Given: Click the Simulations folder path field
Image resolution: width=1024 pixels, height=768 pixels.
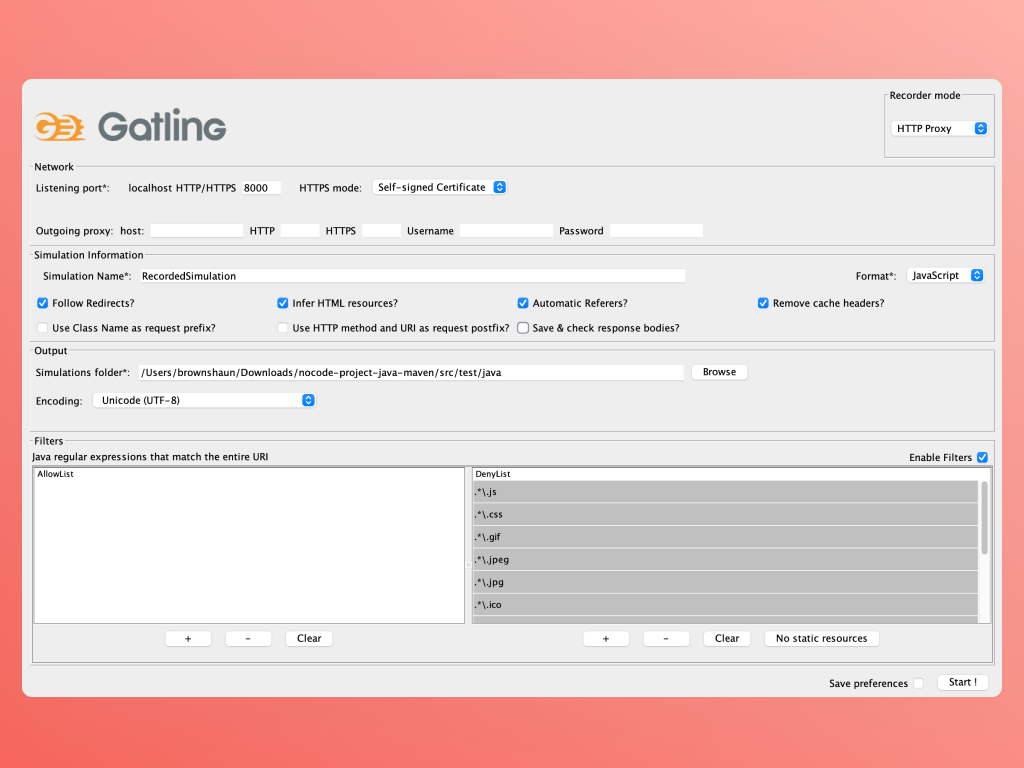Looking at the screenshot, I should point(411,372).
